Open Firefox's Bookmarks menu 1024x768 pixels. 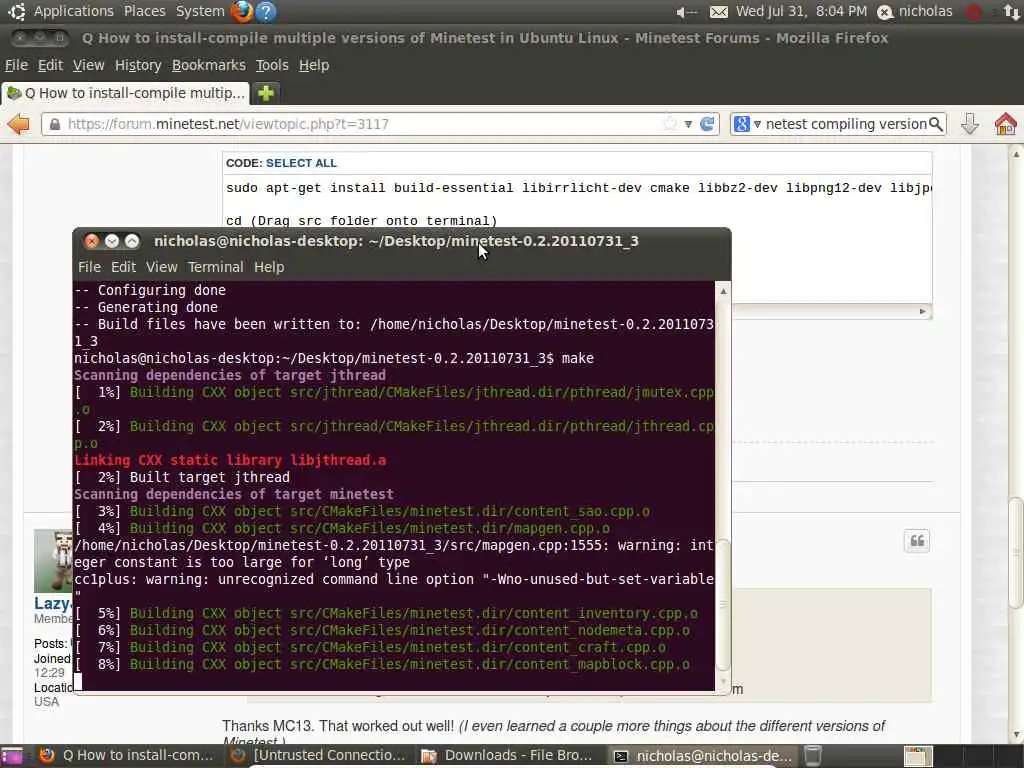click(208, 65)
